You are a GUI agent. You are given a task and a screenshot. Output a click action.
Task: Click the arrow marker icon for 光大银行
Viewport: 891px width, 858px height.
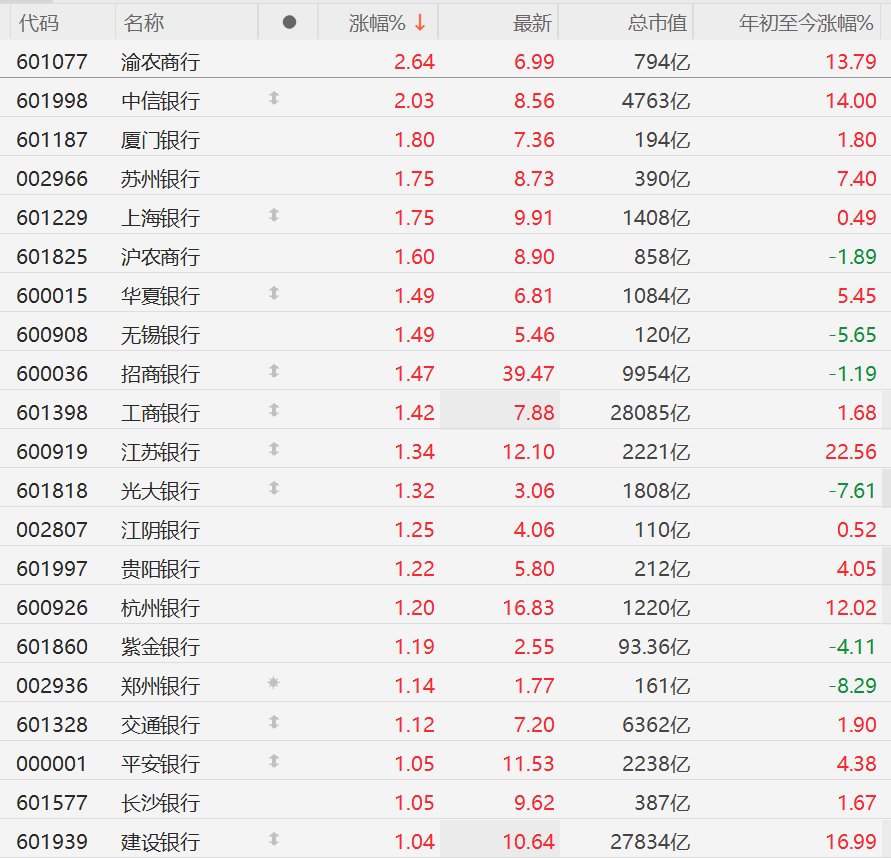click(274, 489)
